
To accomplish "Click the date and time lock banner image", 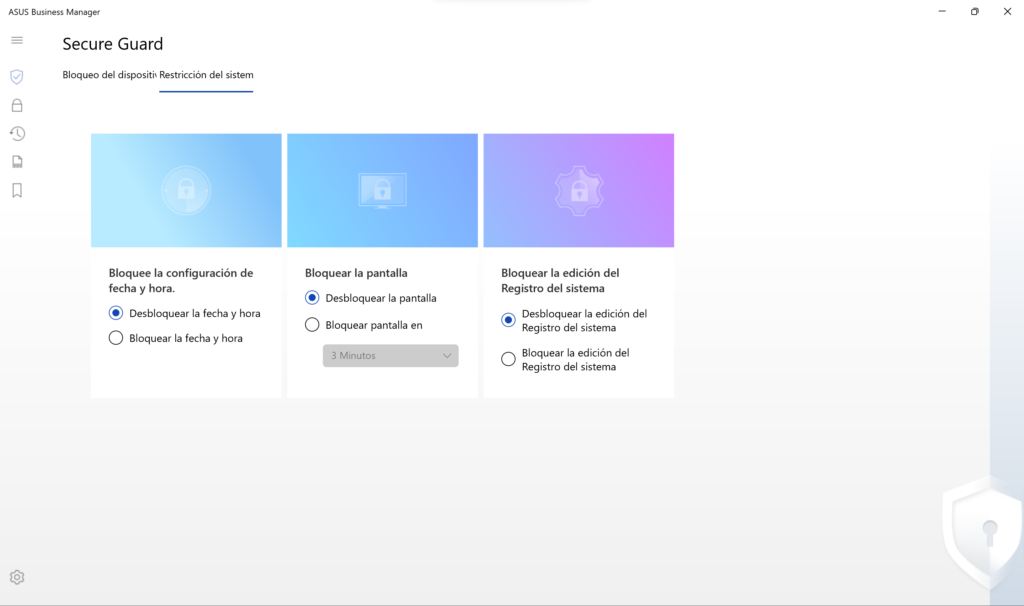I will coord(186,190).
